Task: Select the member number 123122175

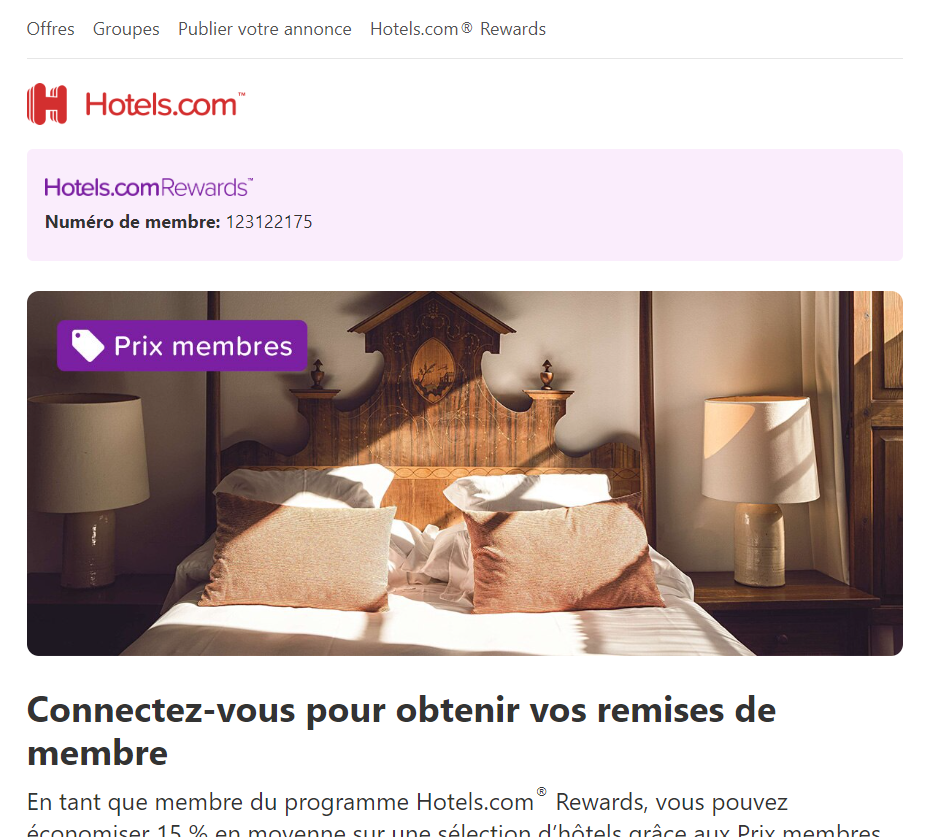Action: [x=269, y=222]
